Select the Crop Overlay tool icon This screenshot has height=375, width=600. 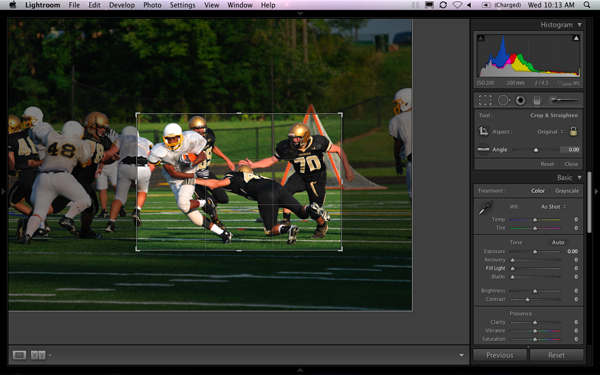click(485, 100)
